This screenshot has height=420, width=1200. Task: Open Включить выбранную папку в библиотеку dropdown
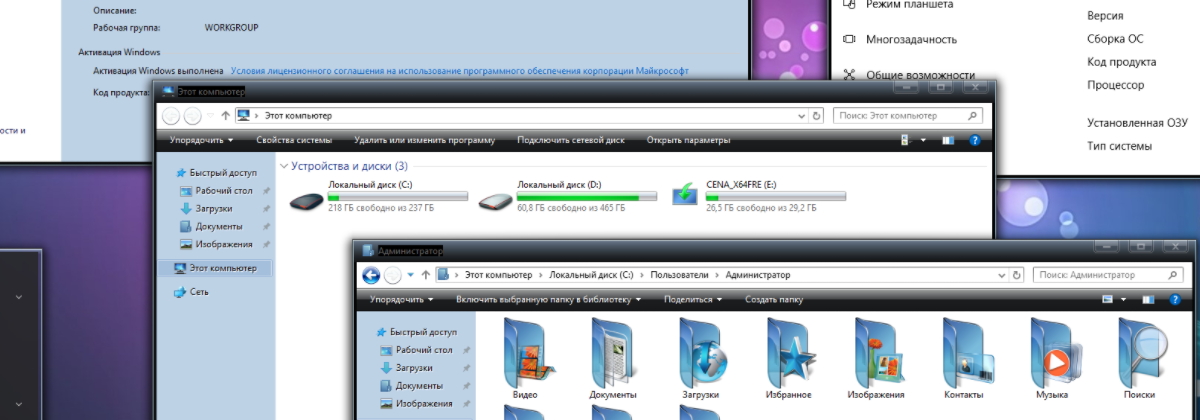tap(548, 299)
